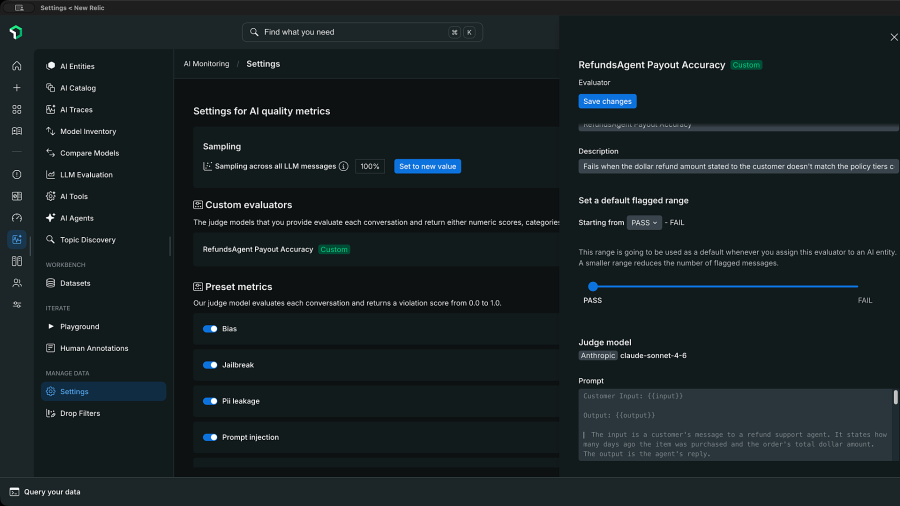Image resolution: width=900 pixels, height=506 pixels.
Task: Select Settings under Manage Data
Action: (103, 391)
